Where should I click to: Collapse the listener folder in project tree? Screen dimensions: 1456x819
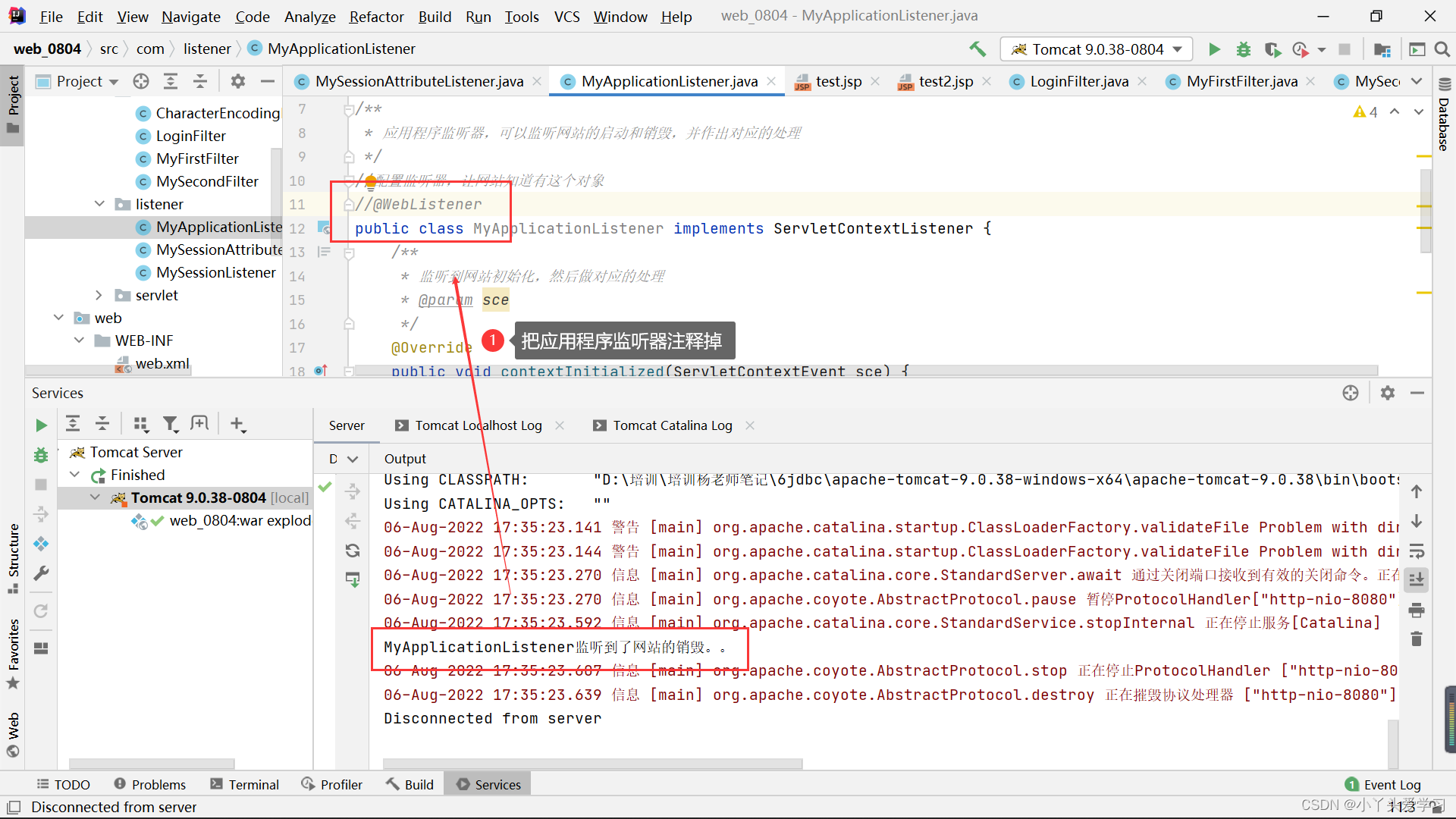coord(99,204)
